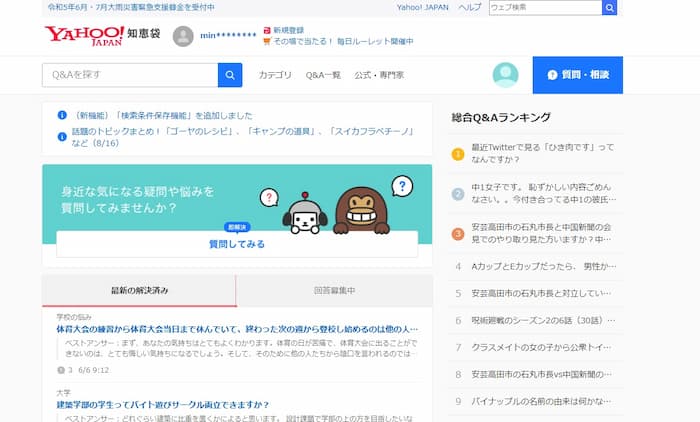The height and width of the screenshot is (422, 700).
Task: Open rank 3 item about 石丸市長と中国新聞の会見
Action: click(x=542, y=233)
